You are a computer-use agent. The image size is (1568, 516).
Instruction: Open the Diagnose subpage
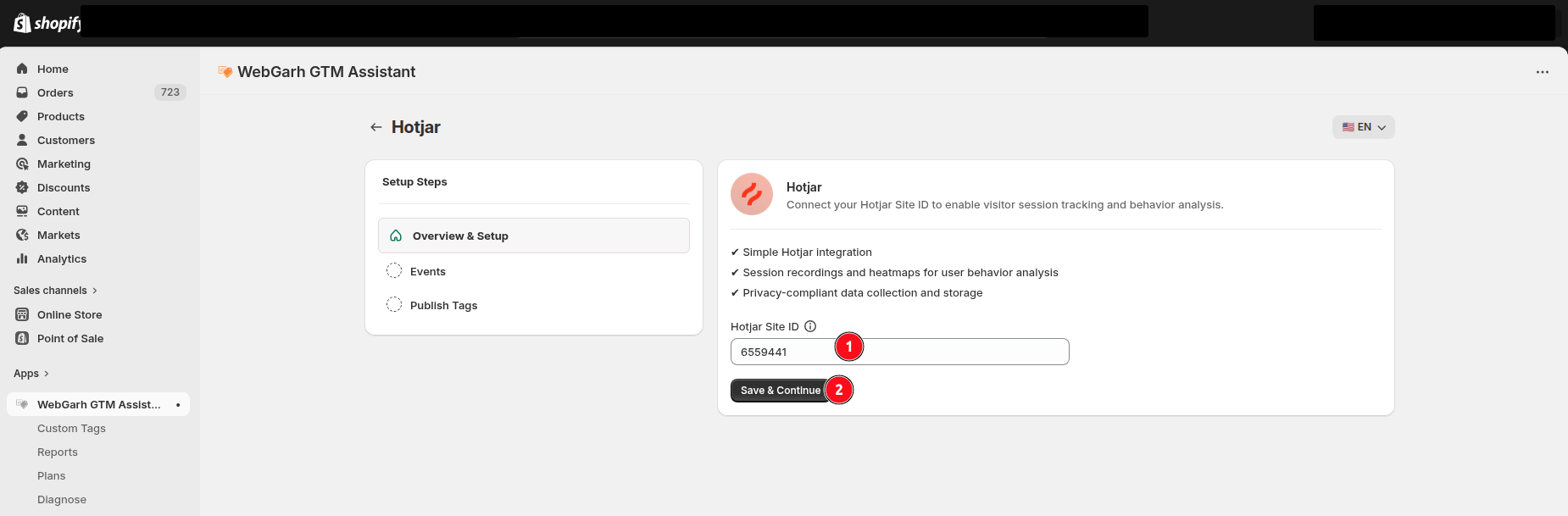tap(62, 499)
